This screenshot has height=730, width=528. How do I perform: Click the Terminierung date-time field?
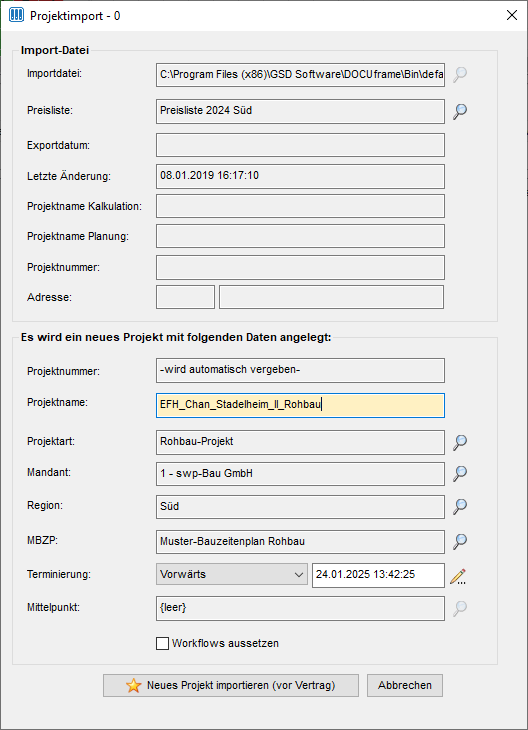point(378,575)
